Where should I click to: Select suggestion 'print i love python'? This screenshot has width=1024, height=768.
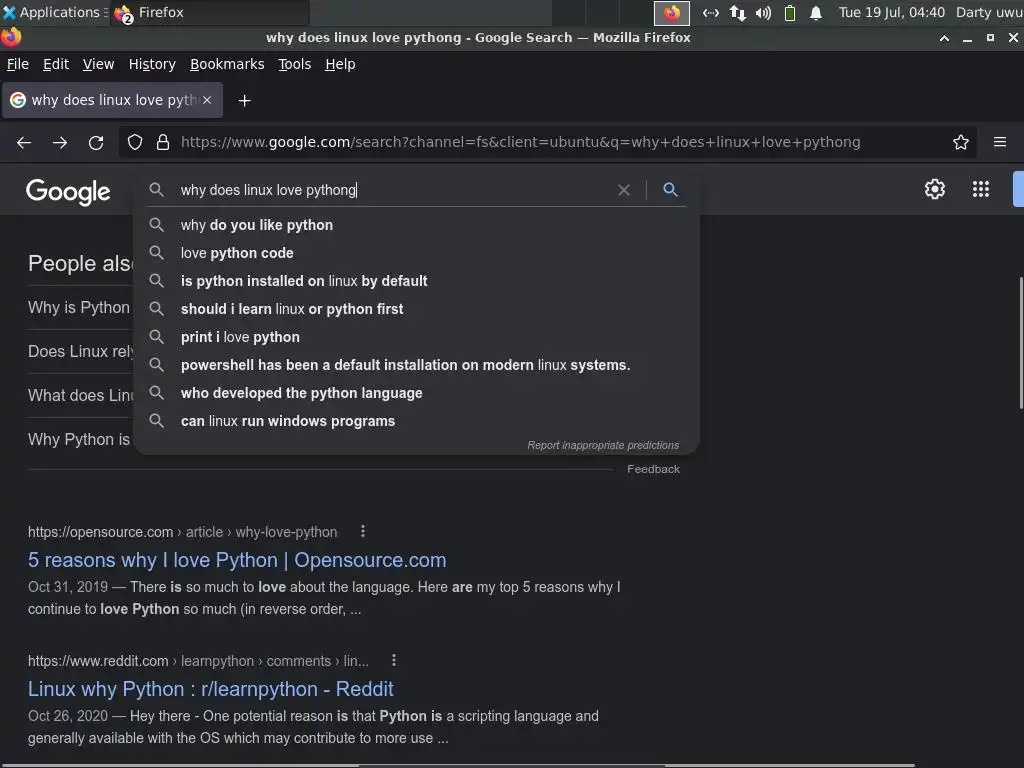coord(416,337)
